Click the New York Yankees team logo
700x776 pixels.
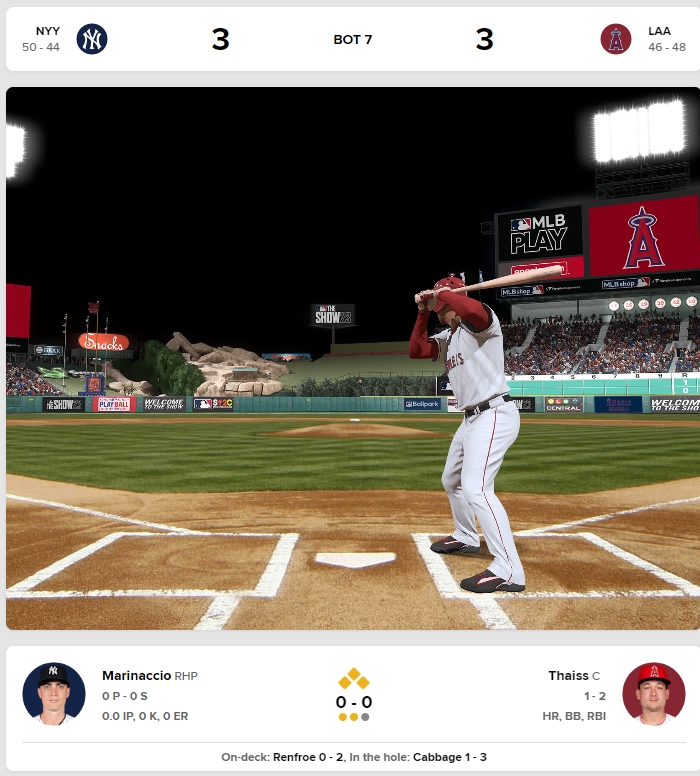pos(92,39)
